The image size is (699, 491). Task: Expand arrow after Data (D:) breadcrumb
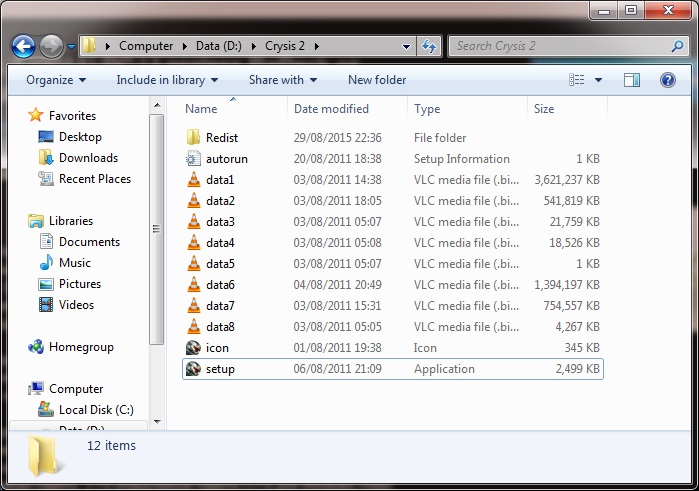coord(253,46)
